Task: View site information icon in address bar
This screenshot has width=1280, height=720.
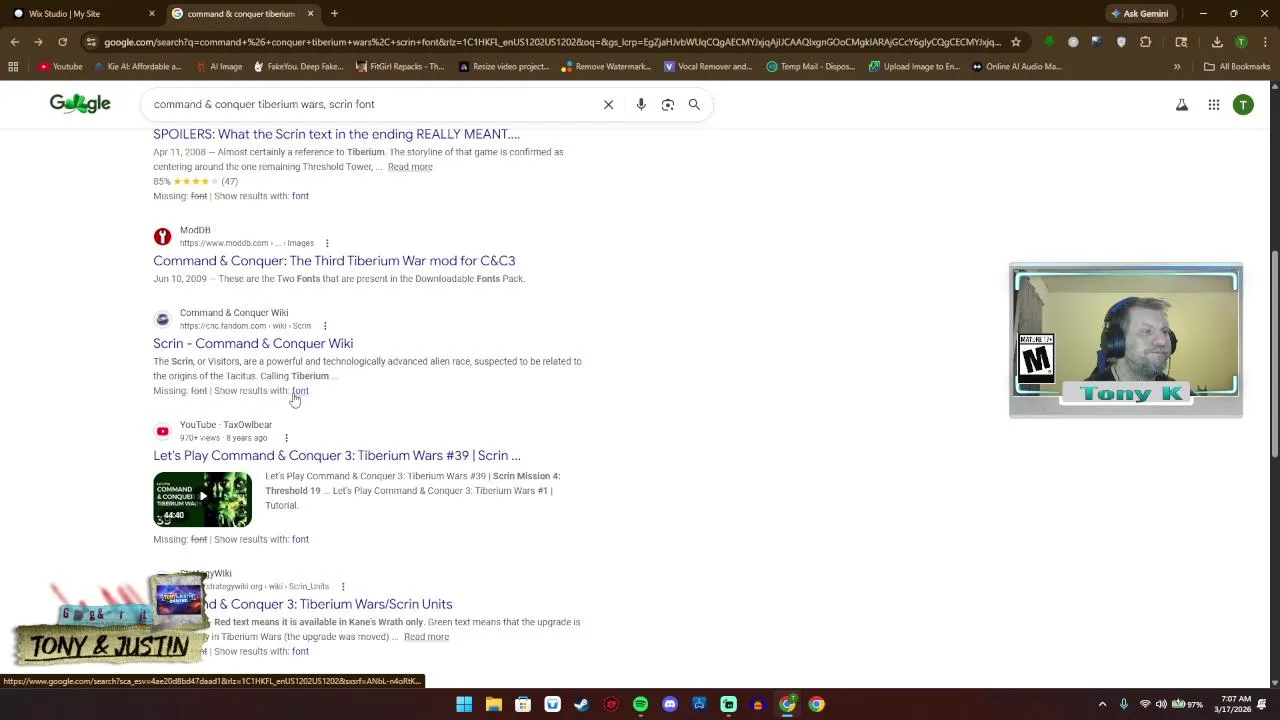Action: (x=91, y=42)
